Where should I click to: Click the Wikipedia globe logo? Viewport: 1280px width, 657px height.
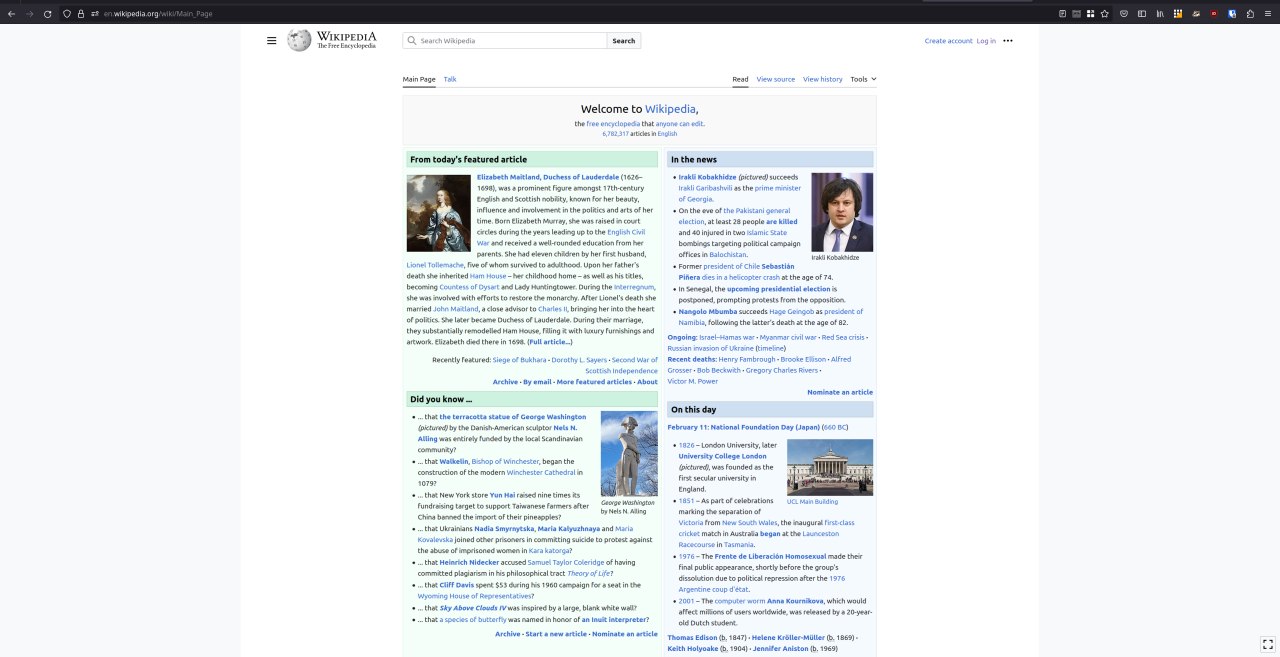(x=299, y=40)
